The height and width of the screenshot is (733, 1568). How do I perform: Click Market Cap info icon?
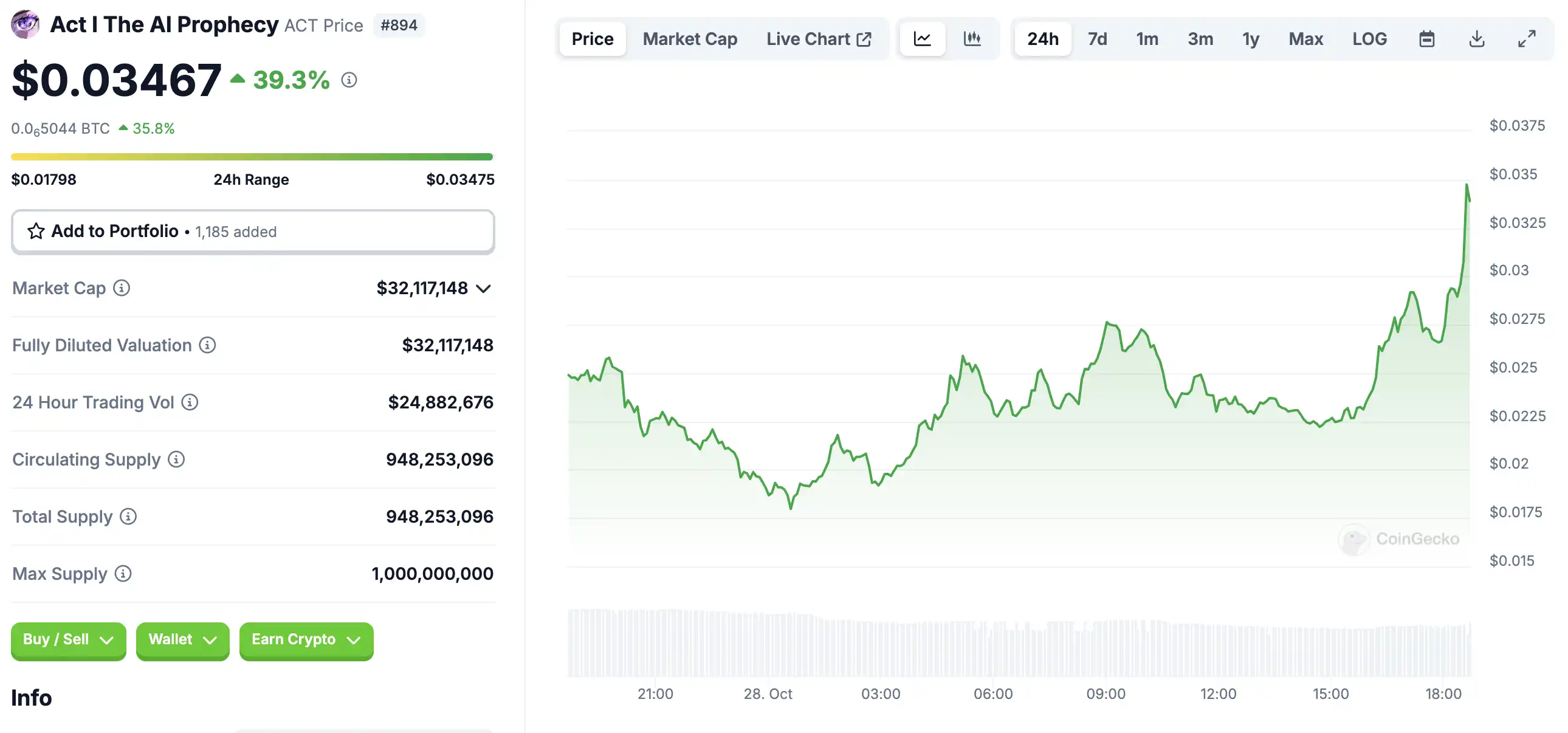pos(122,288)
